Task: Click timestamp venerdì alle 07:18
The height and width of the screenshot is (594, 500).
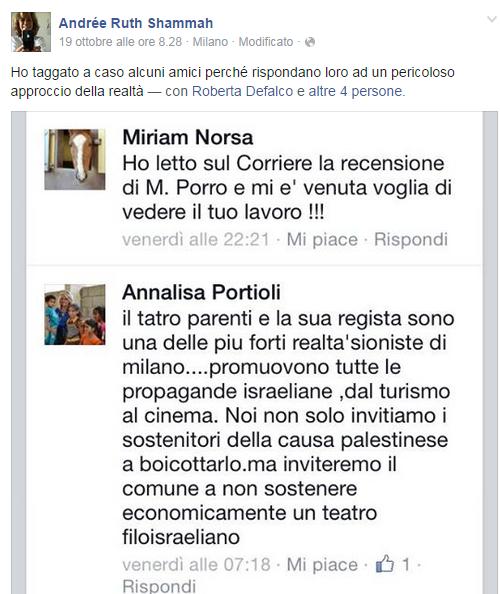Action: [196, 564]
